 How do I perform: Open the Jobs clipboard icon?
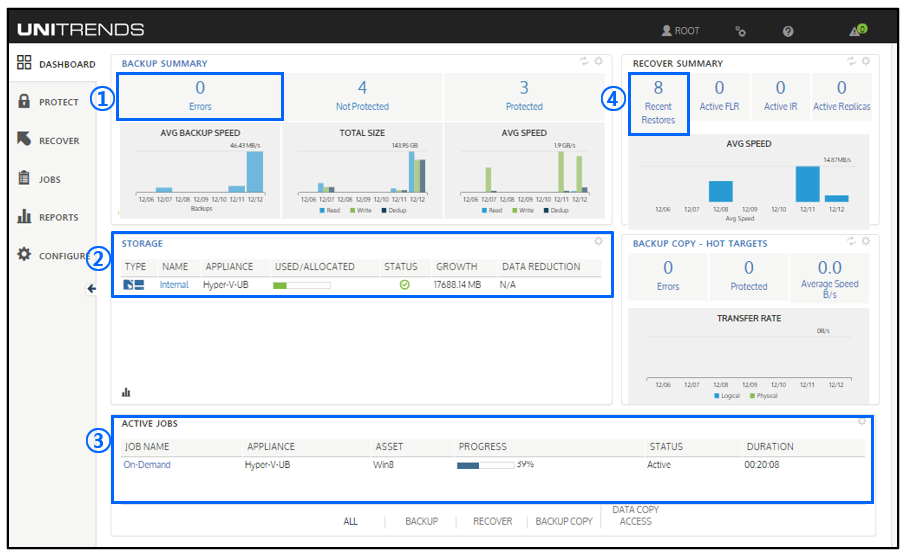coord(24,178)
